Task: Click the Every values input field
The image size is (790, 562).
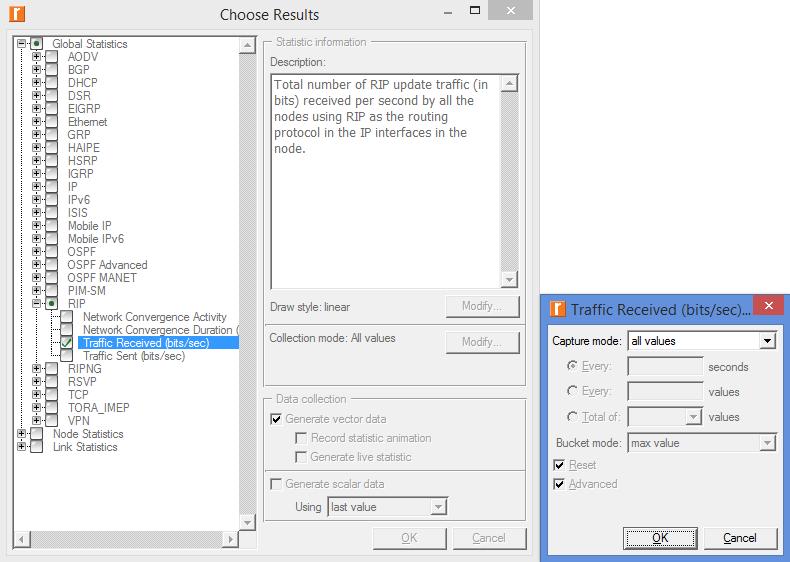Action: click(x=665, y=391)
